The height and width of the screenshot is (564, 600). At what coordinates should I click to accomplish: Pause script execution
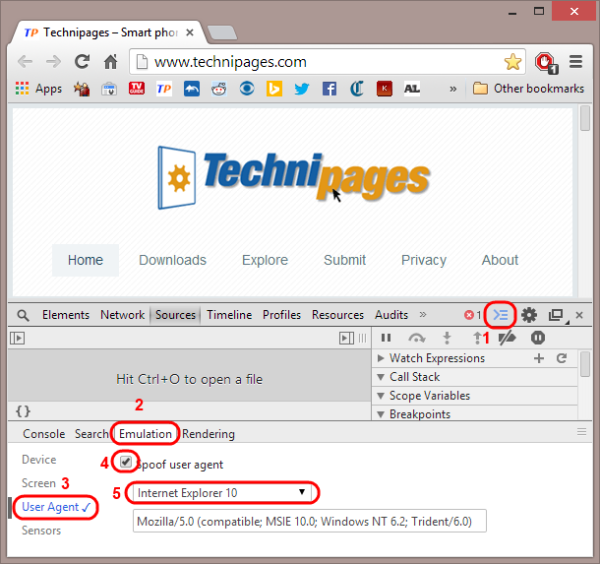(386, 338)
